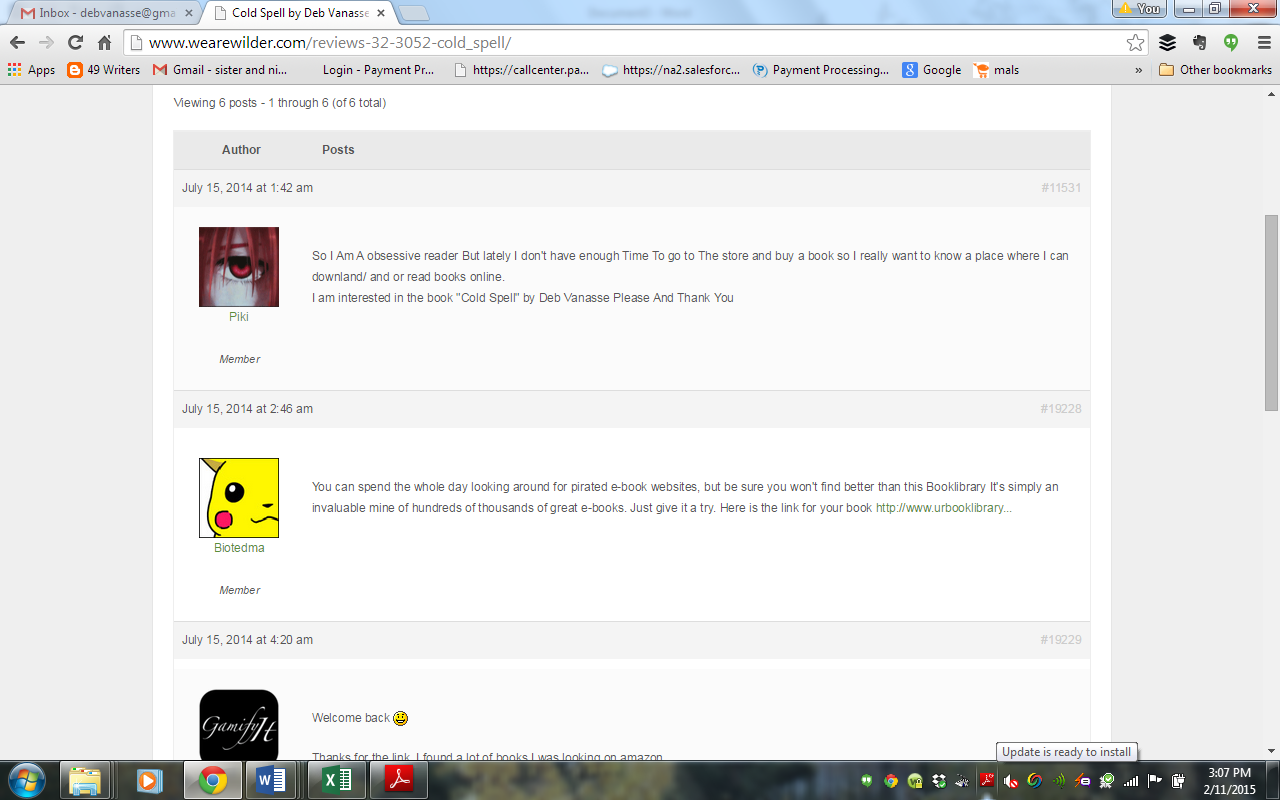Open Piki's profile name link

pos(239,317)
